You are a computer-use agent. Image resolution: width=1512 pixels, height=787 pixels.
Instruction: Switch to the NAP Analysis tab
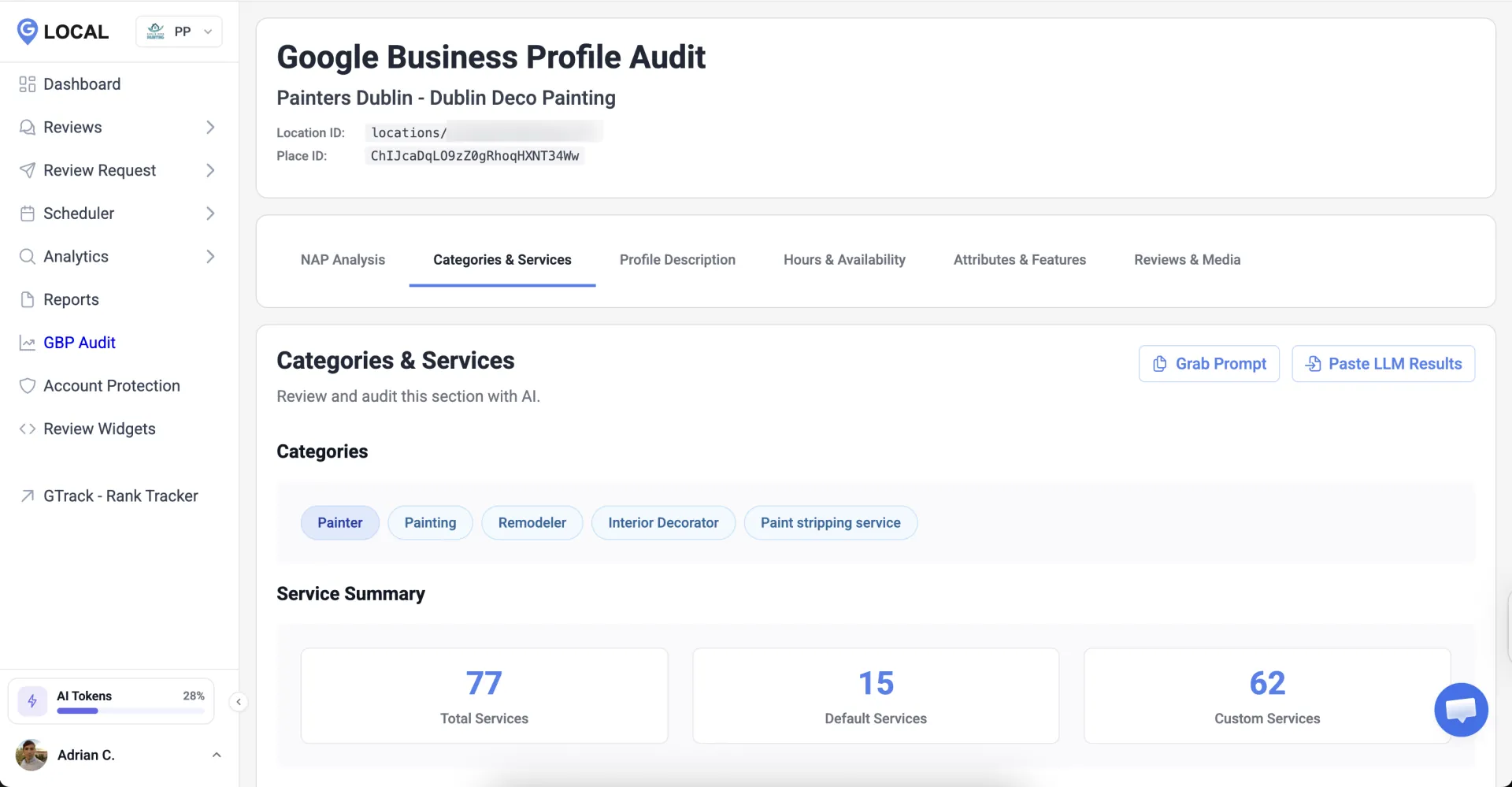tap(343, 260)
